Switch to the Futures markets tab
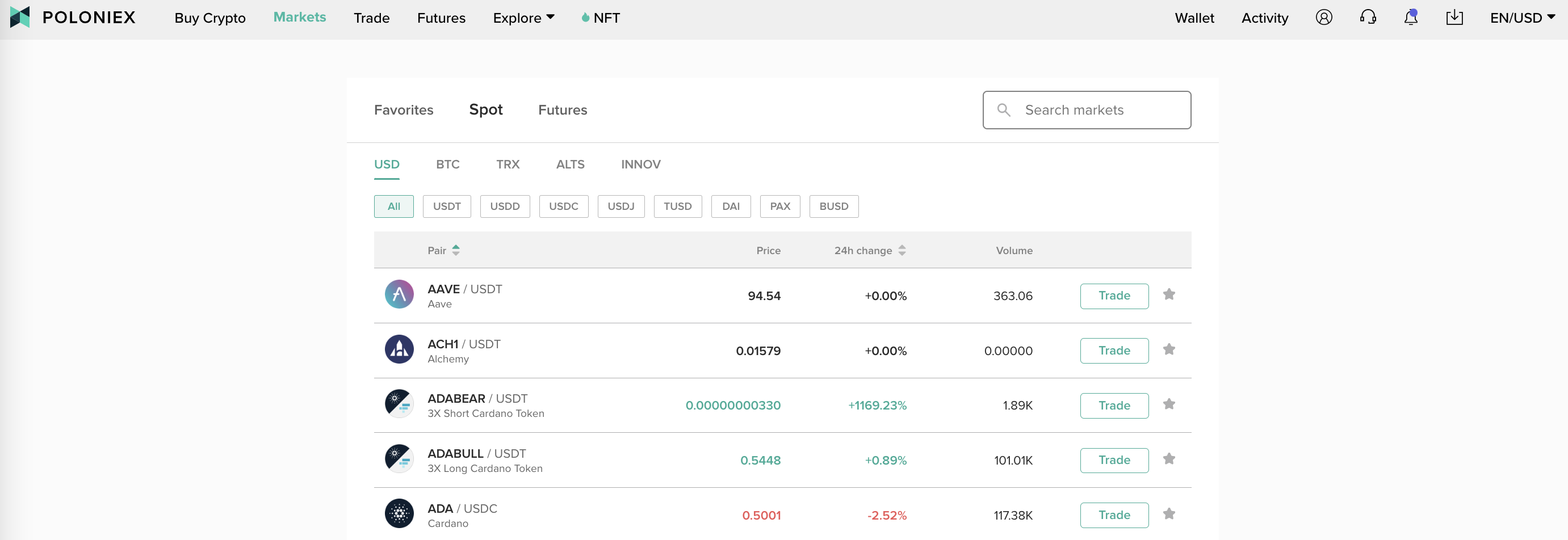 pyautogui.click(x=562, y=110)
